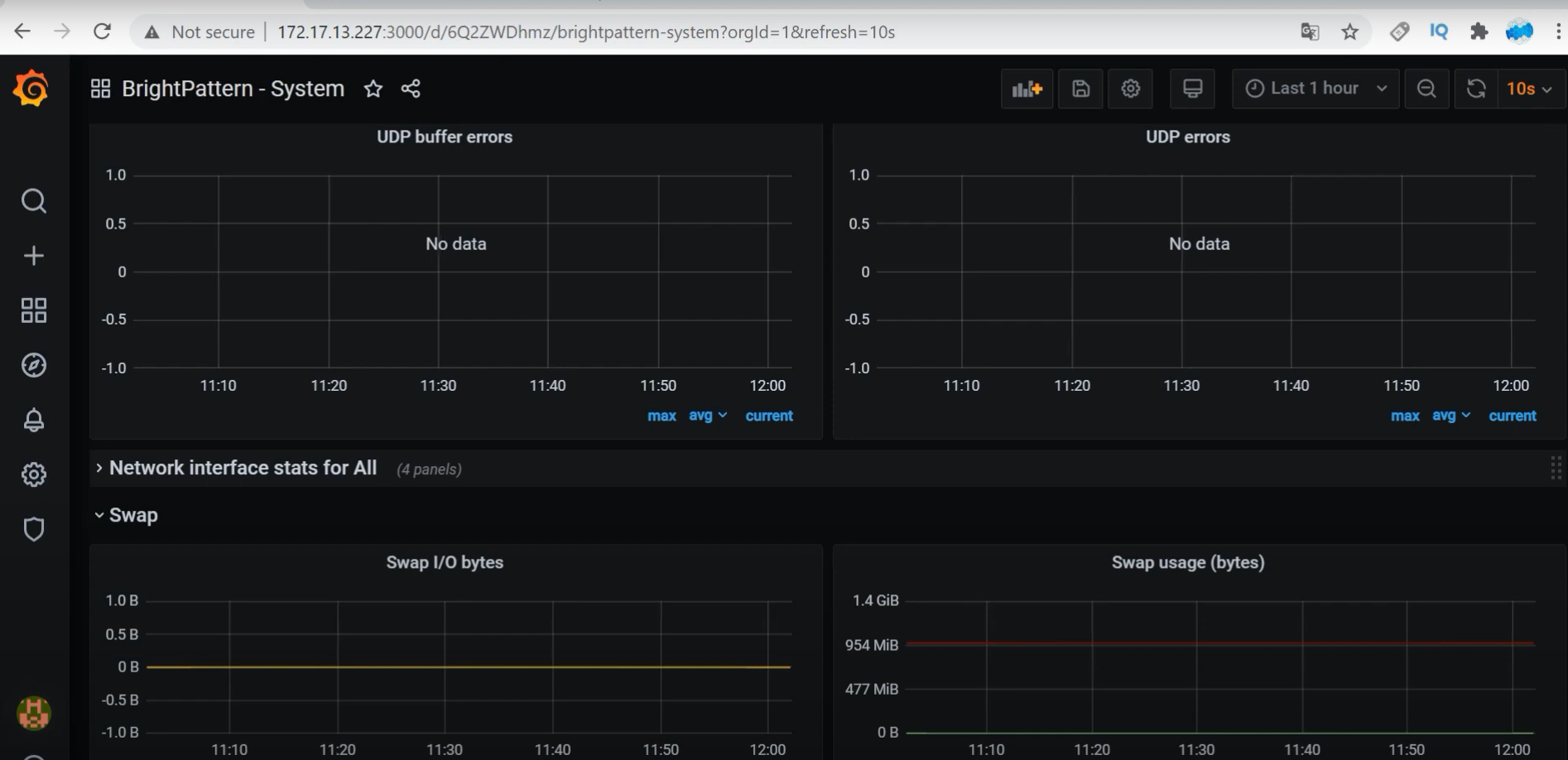This screenshot has height=760, width=1568.
Task: Open the translate page icon in address bar
Action: coord(1310,31)
